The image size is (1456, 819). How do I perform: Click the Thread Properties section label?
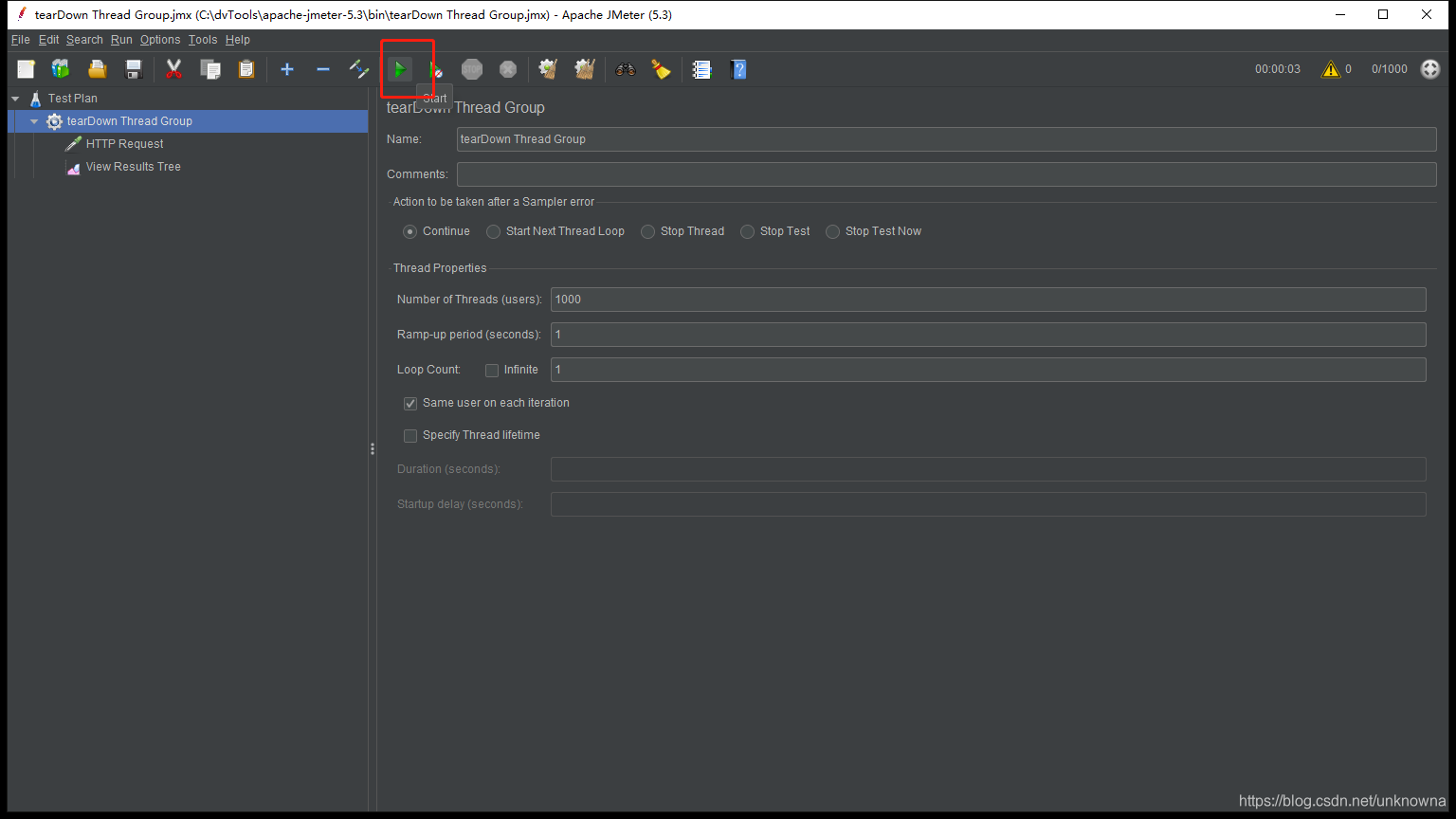pos(440,268)
